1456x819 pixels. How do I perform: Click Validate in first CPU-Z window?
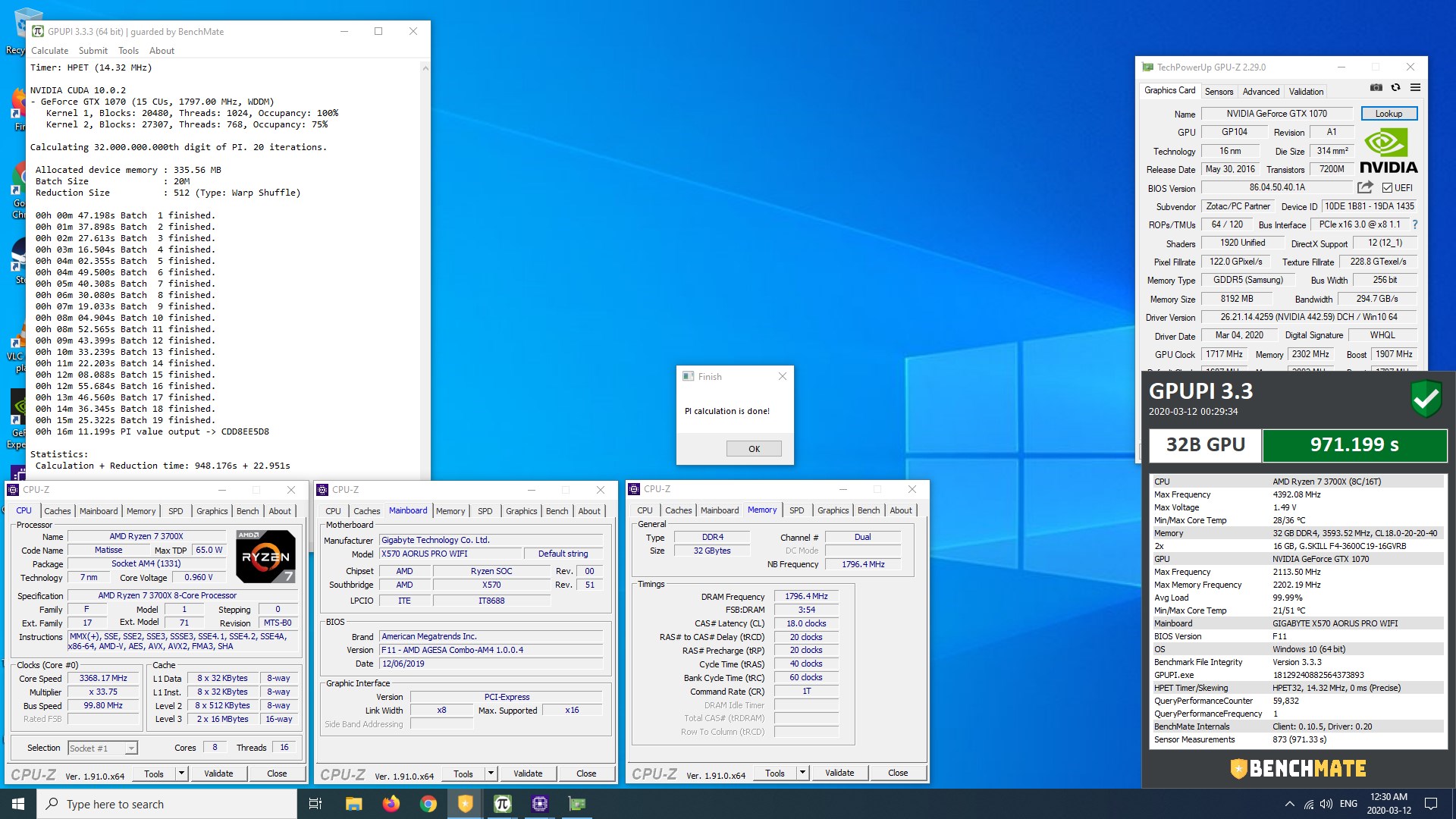pos(218,773)
